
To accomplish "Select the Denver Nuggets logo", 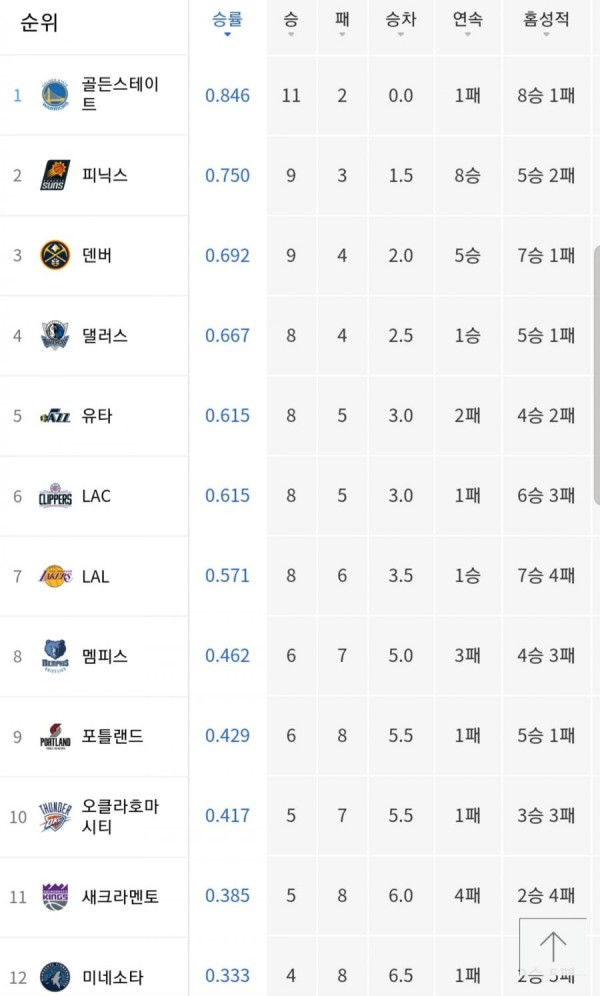I will point(55,255).
